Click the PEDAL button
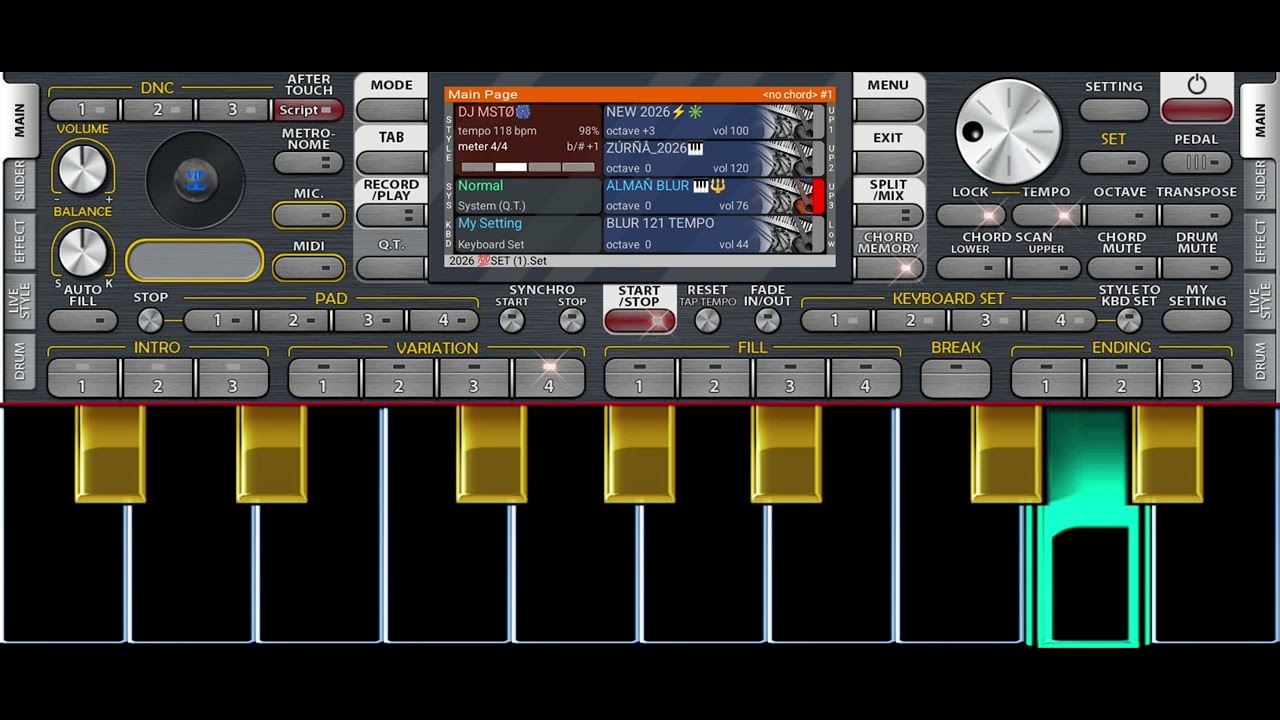 point(1197,162)
